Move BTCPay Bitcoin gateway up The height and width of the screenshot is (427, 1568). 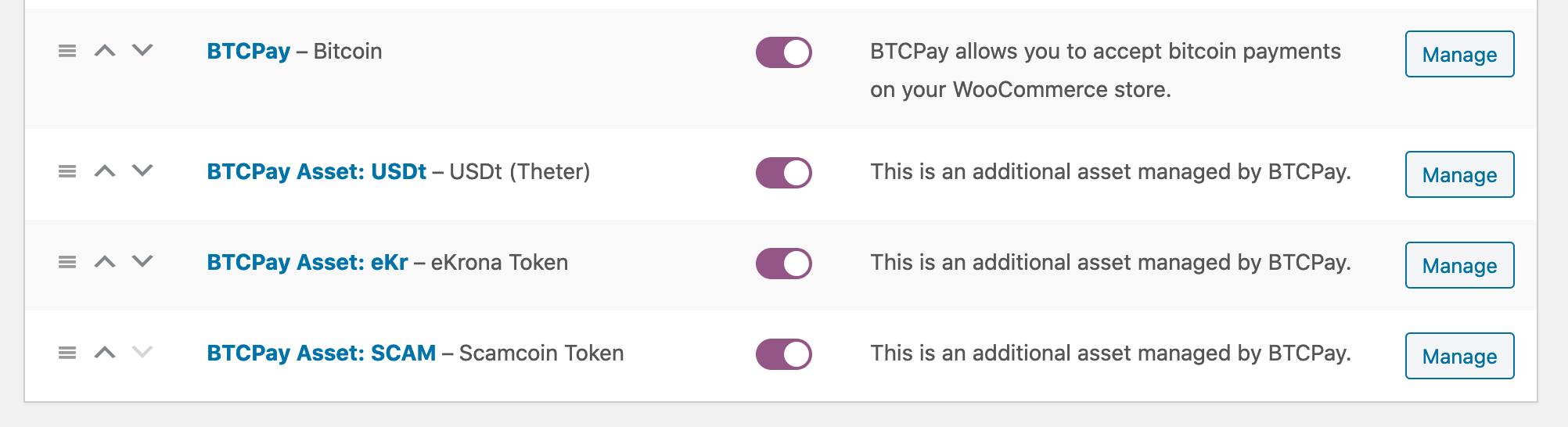point(105,51)
